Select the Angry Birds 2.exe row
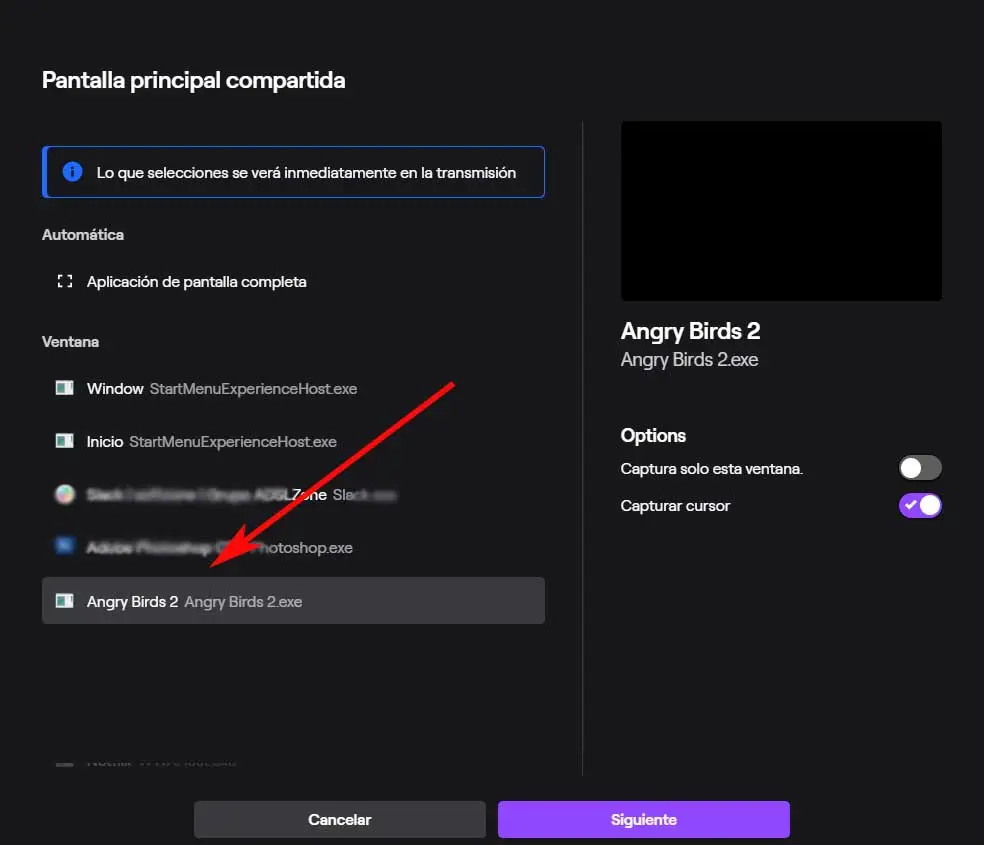984x845 pixels. 293,600
